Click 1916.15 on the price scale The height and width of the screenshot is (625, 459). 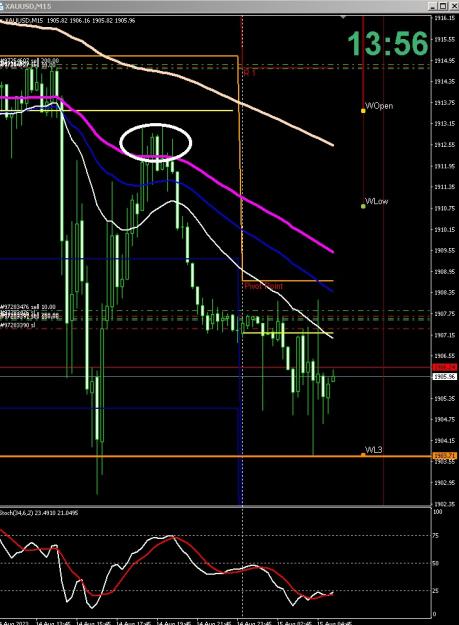point(445,18)
